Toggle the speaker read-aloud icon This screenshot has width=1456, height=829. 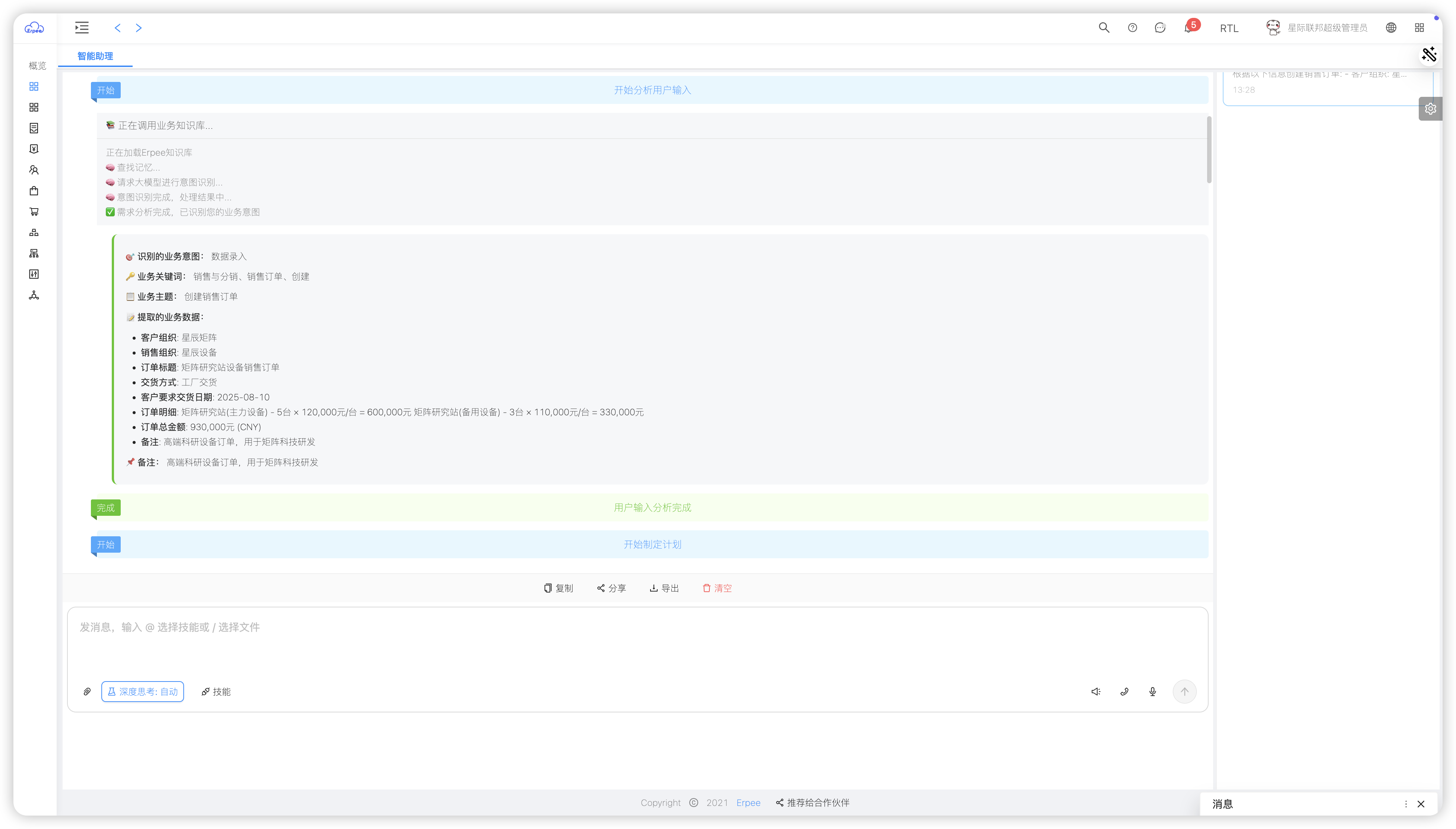1096,691
